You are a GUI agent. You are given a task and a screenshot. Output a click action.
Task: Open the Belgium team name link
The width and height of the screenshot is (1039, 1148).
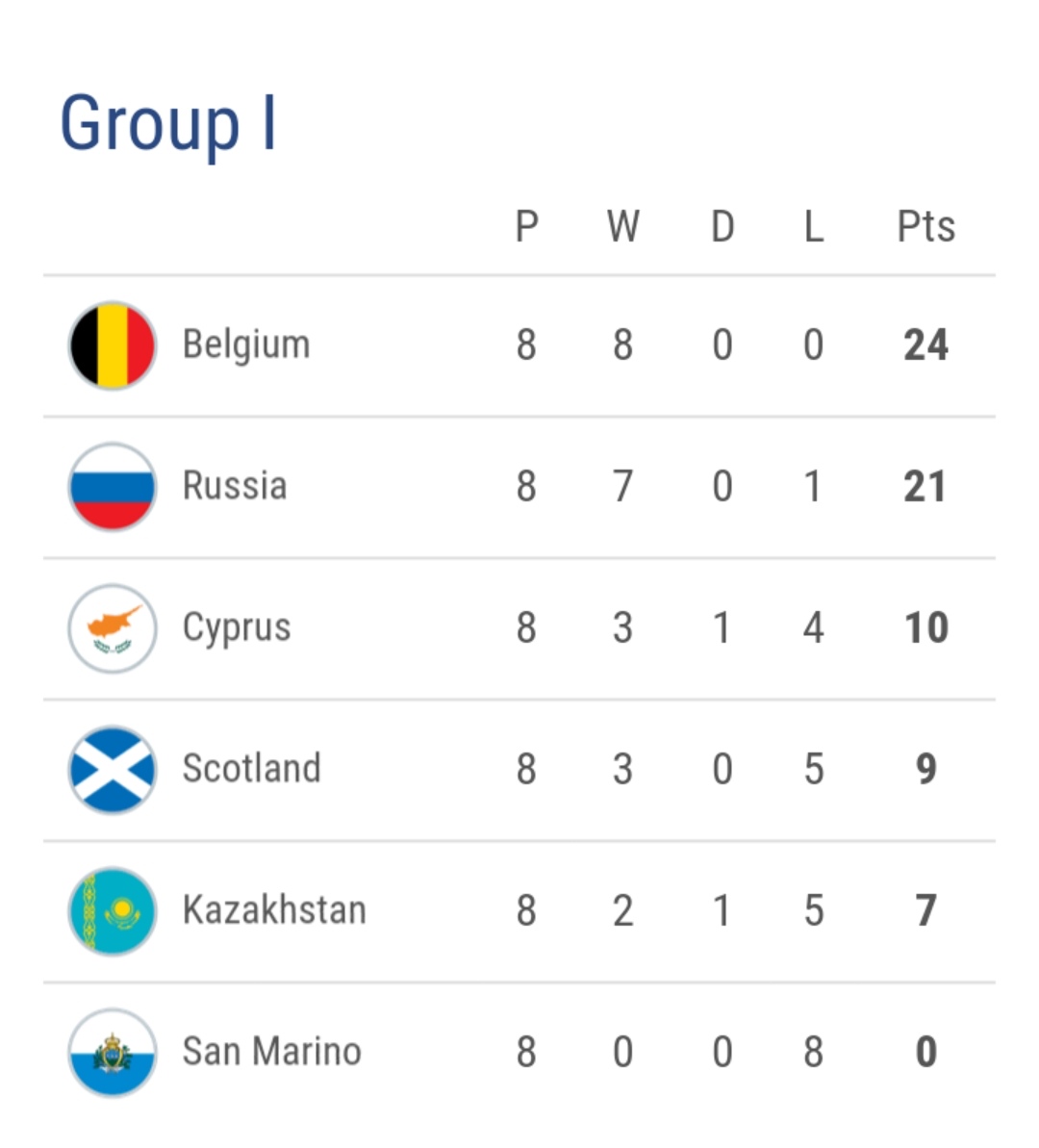(246, 344)
